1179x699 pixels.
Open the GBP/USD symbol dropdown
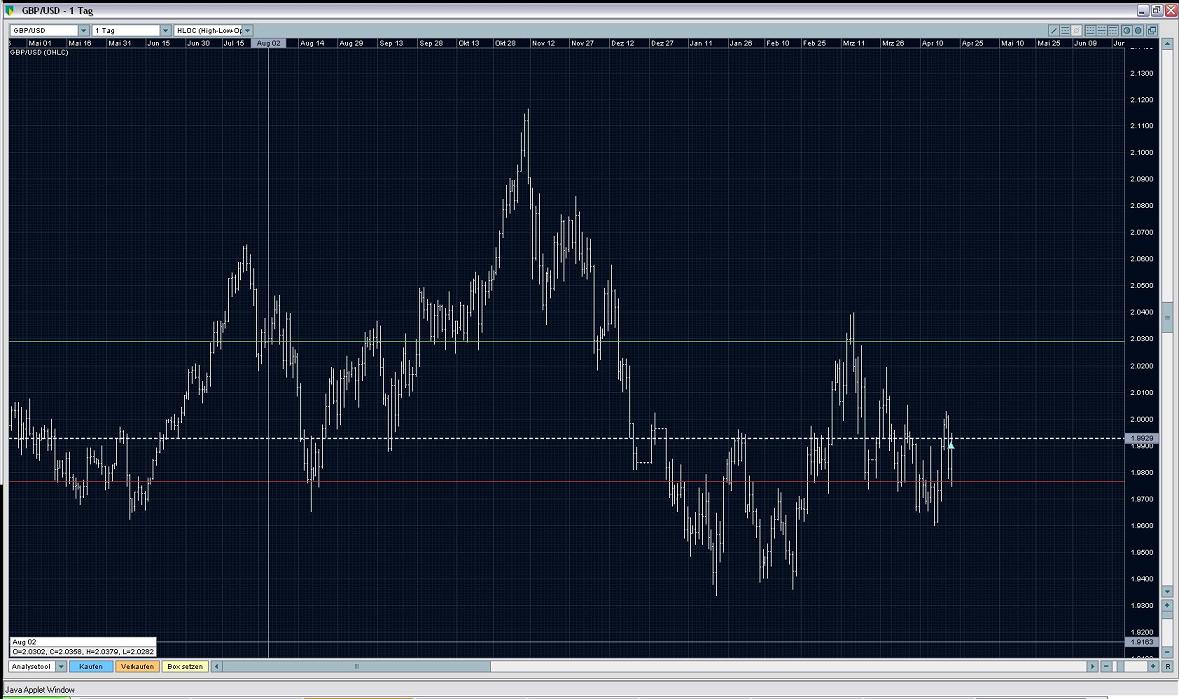coord(49,30)
